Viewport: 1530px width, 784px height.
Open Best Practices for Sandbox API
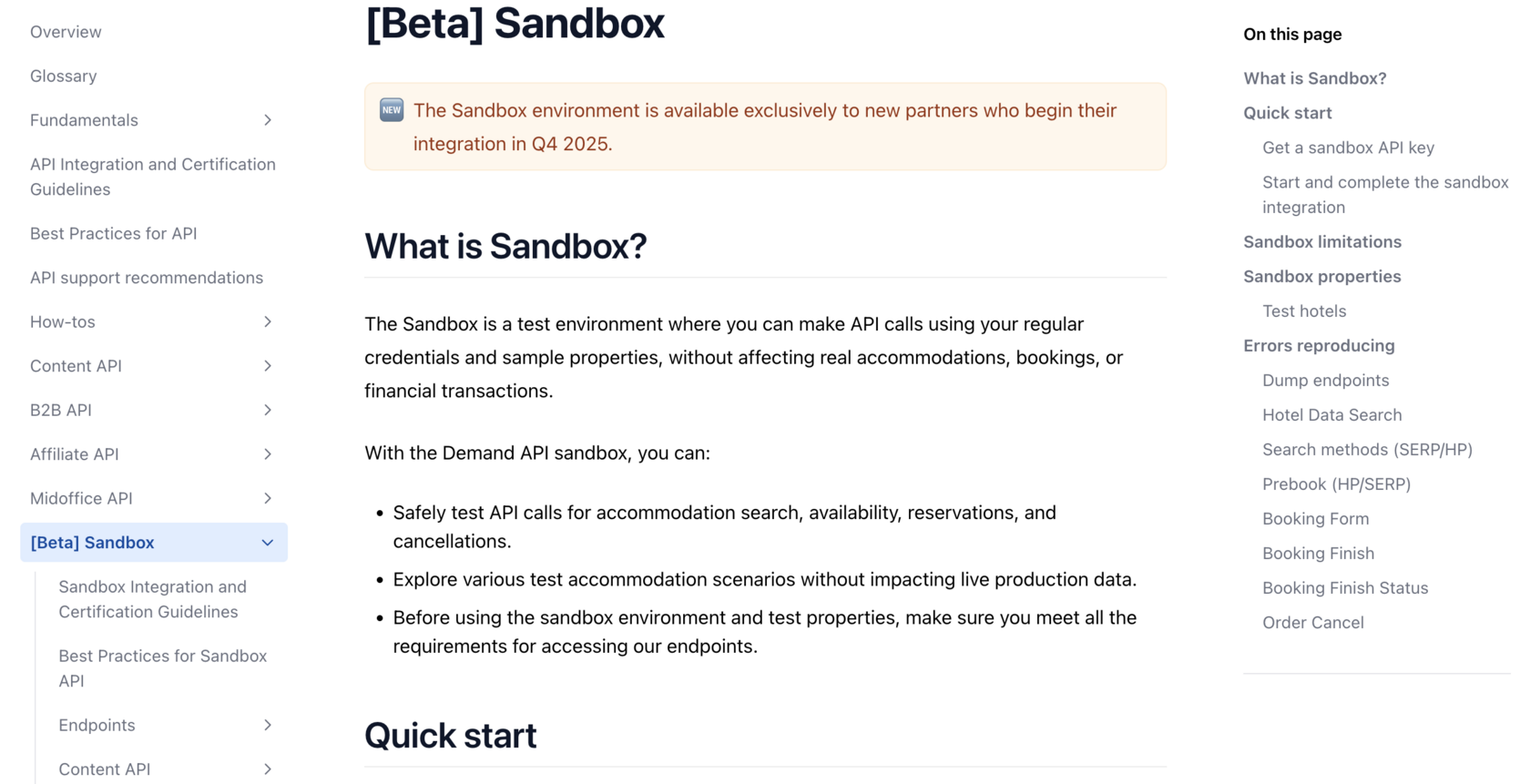point(163,668)
